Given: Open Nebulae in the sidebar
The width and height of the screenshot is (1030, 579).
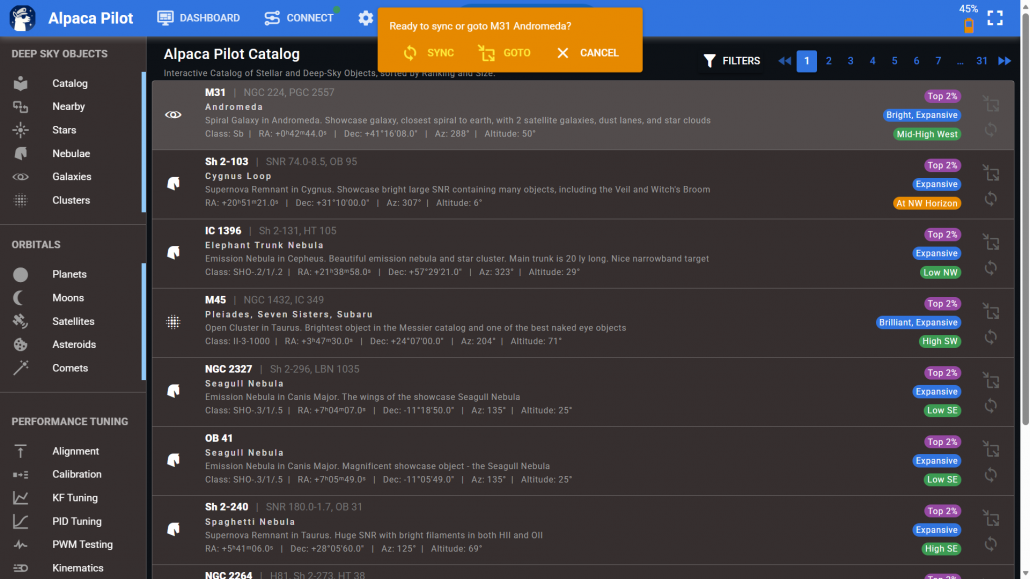Looking at the screenshot, I should (x=71, y=153).
